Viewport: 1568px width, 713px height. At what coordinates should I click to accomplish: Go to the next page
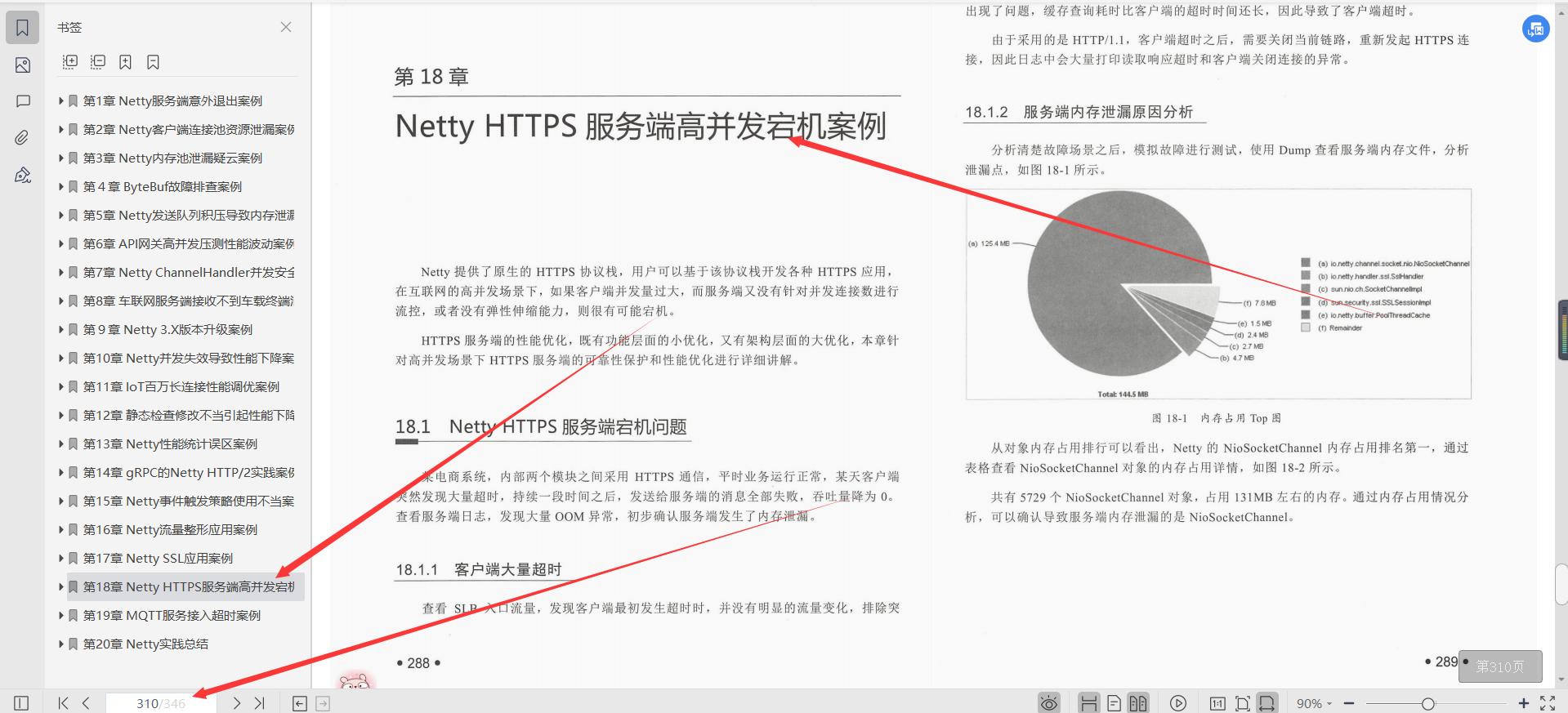[236, 703]
